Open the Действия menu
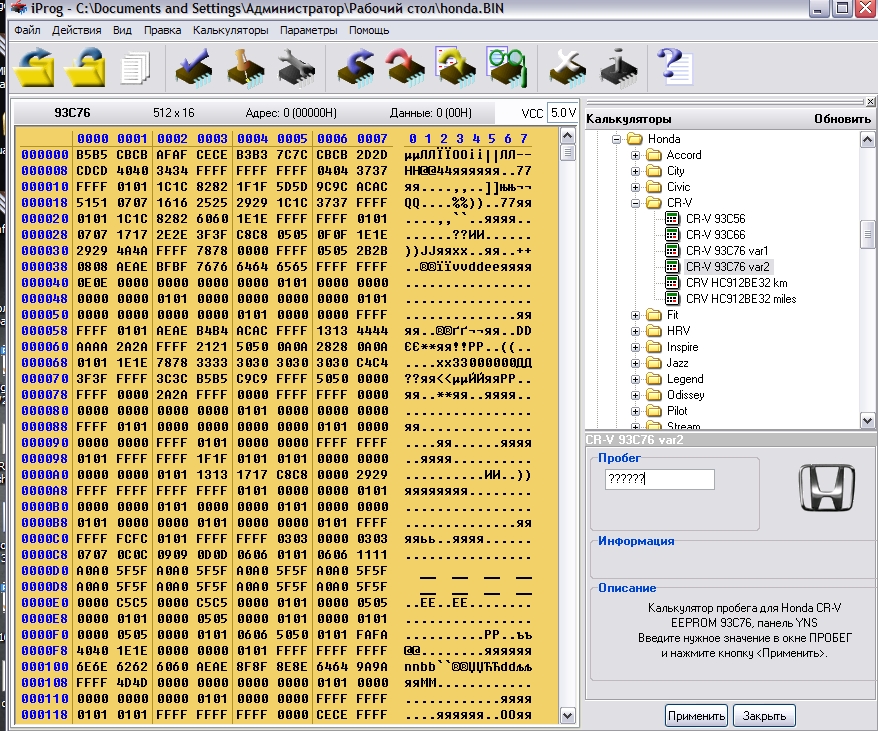 (x=77, y=30)
